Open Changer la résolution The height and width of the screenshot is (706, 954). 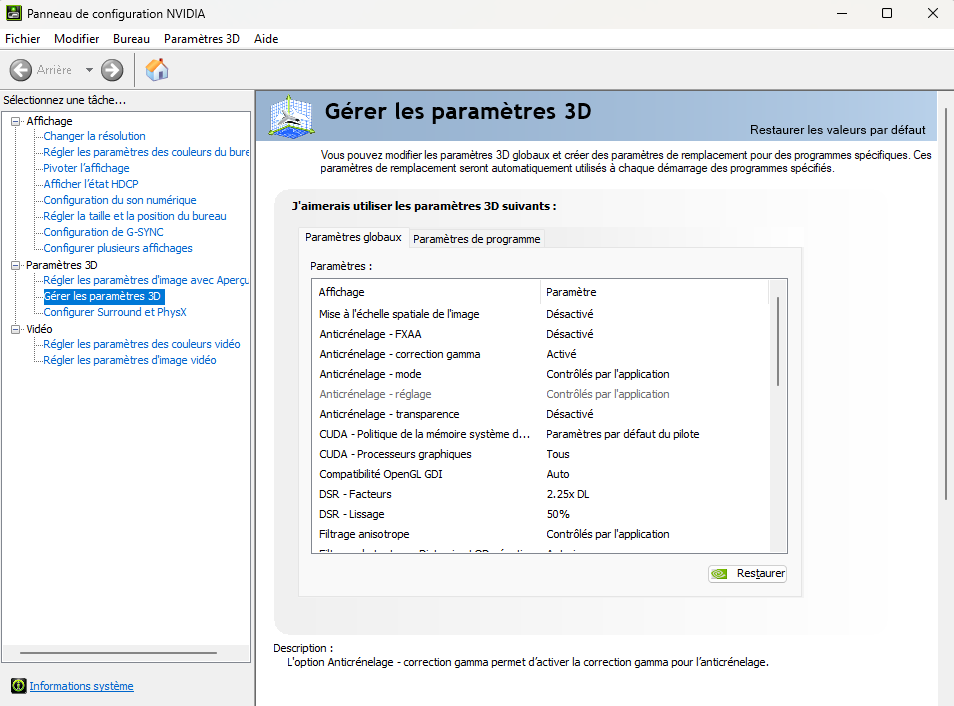(94, 136)
